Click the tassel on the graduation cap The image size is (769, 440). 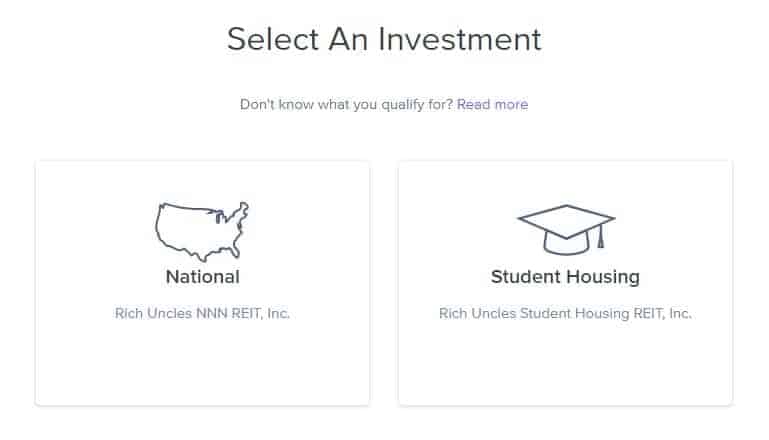[x=600, y=238]
